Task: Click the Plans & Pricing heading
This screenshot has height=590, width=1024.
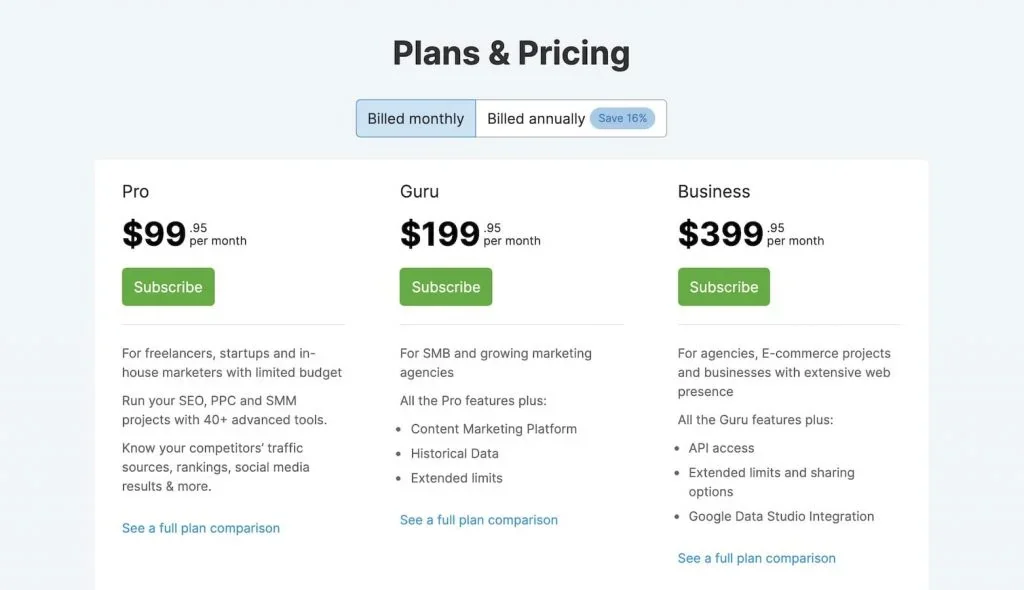Action: coord(511,53)
